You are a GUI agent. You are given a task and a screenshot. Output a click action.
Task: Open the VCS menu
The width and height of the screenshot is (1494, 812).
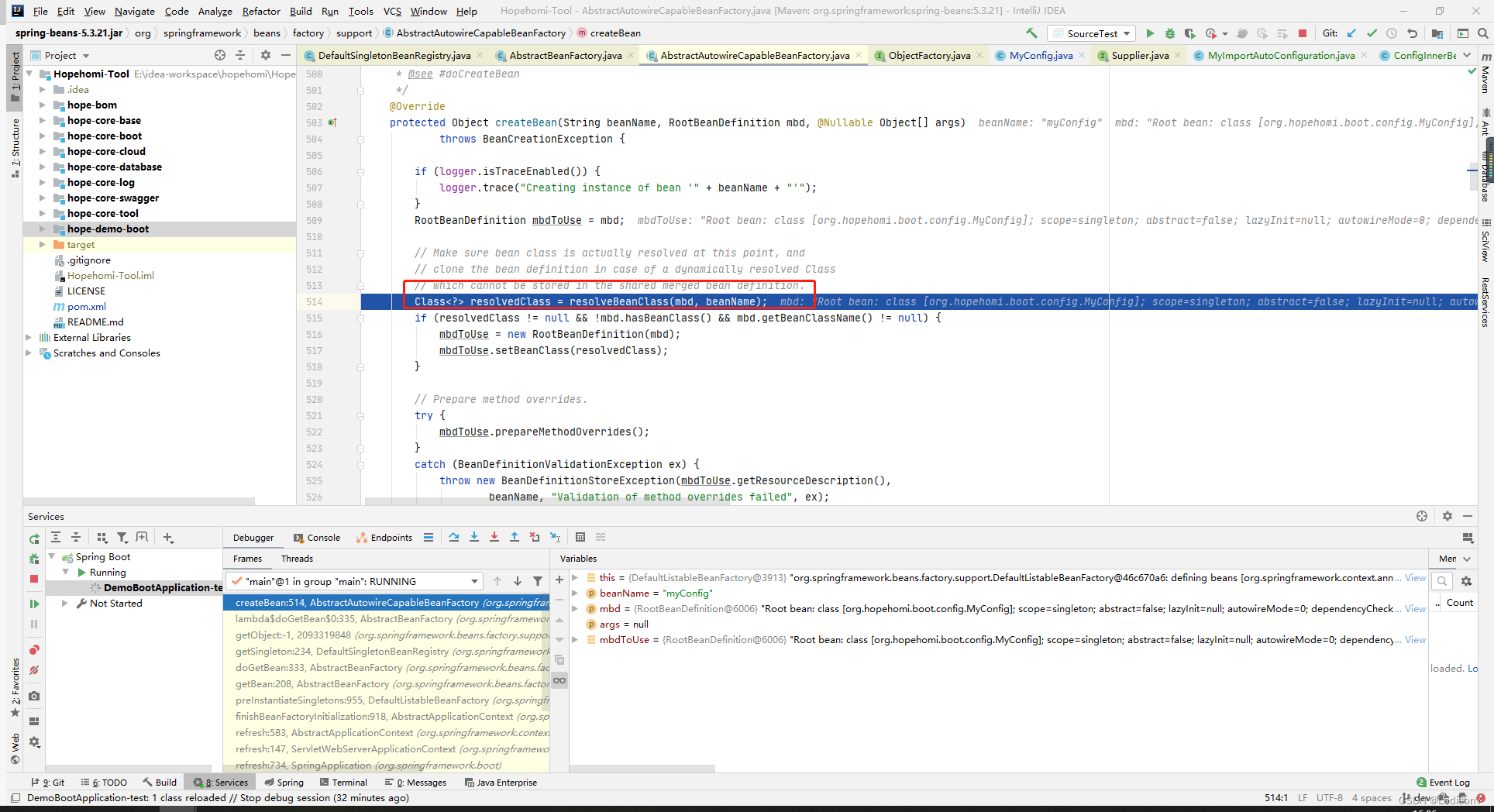pyautogui.click(x=392, y=11)
